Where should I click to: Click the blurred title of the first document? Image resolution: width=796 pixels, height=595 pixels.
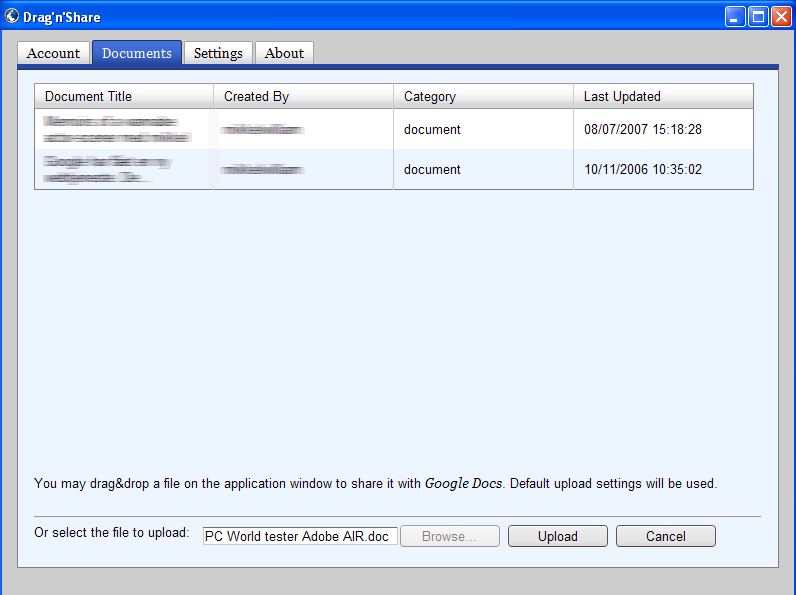point(117,129)
